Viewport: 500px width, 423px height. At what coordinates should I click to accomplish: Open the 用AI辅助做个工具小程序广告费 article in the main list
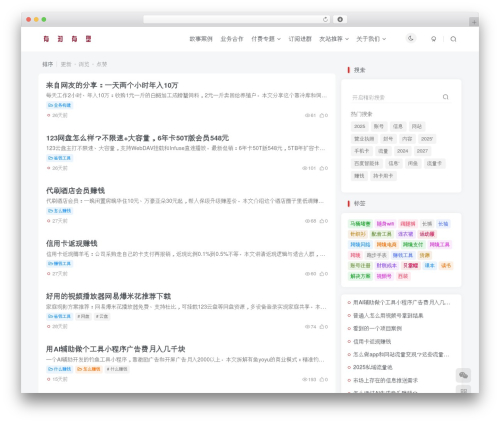pos(115,349)
